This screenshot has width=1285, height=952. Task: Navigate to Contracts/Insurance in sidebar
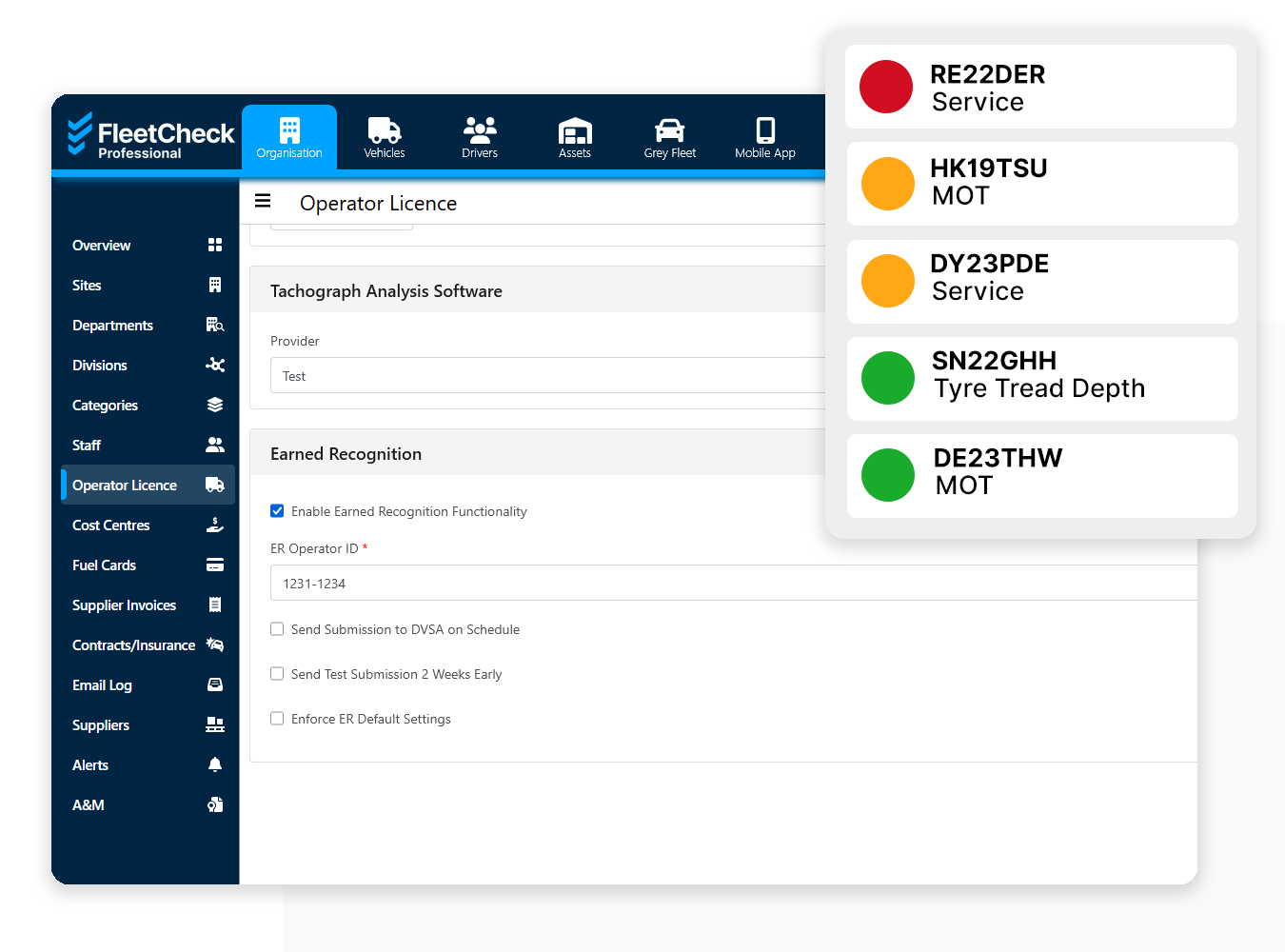(133, 645)
